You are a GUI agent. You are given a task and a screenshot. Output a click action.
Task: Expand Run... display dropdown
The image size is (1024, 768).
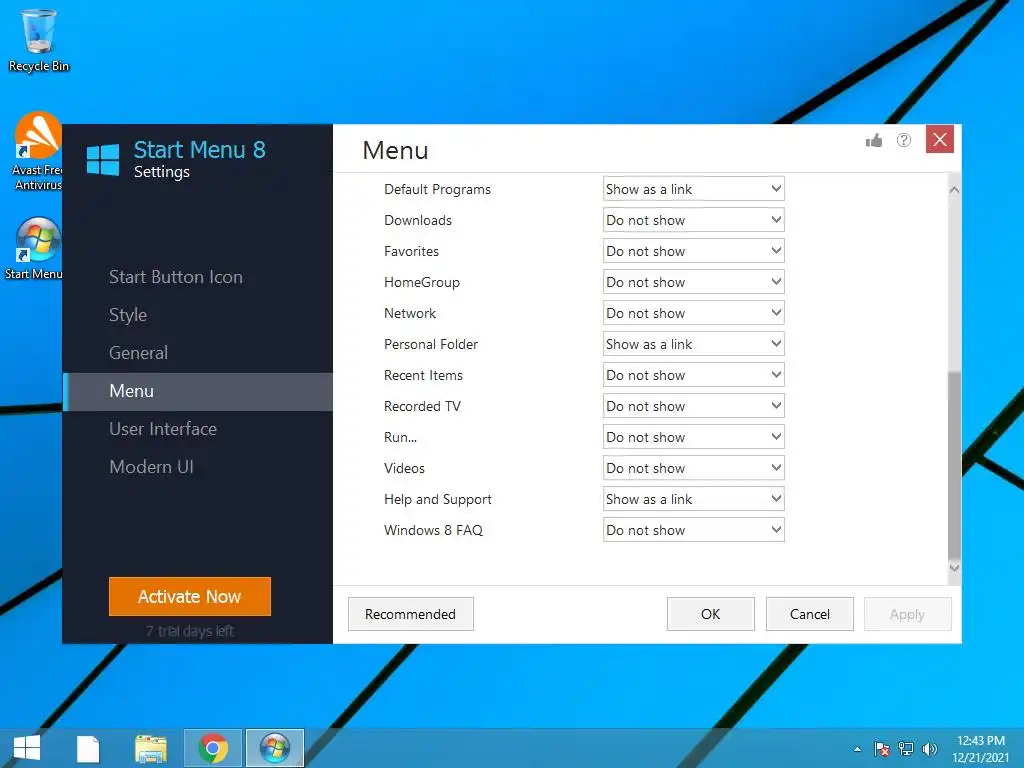pyautogui.click(x=694, y=438)
